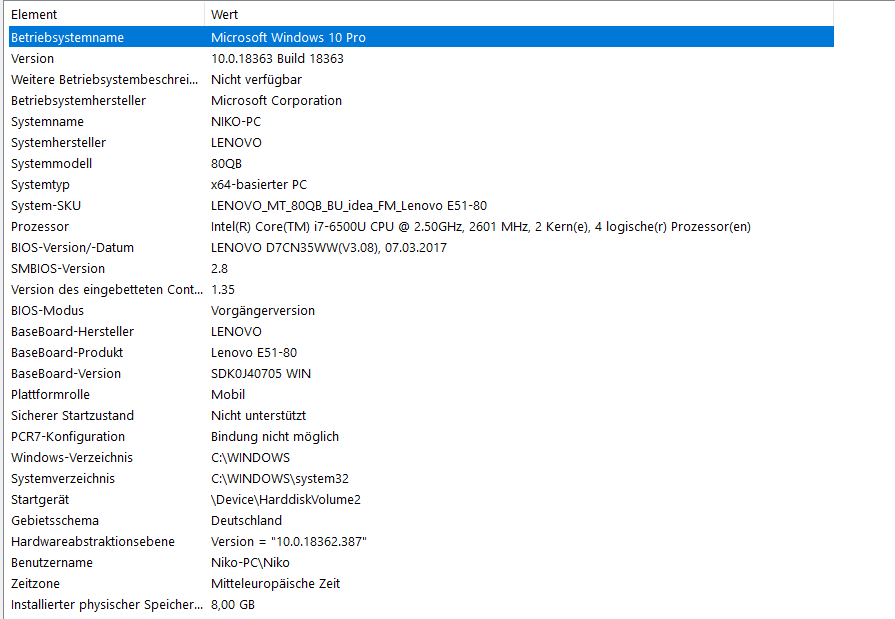The width and height of the screenshot is (895, 619).
Task: Click the value Deutschland
Action: (x=246, y=521)
